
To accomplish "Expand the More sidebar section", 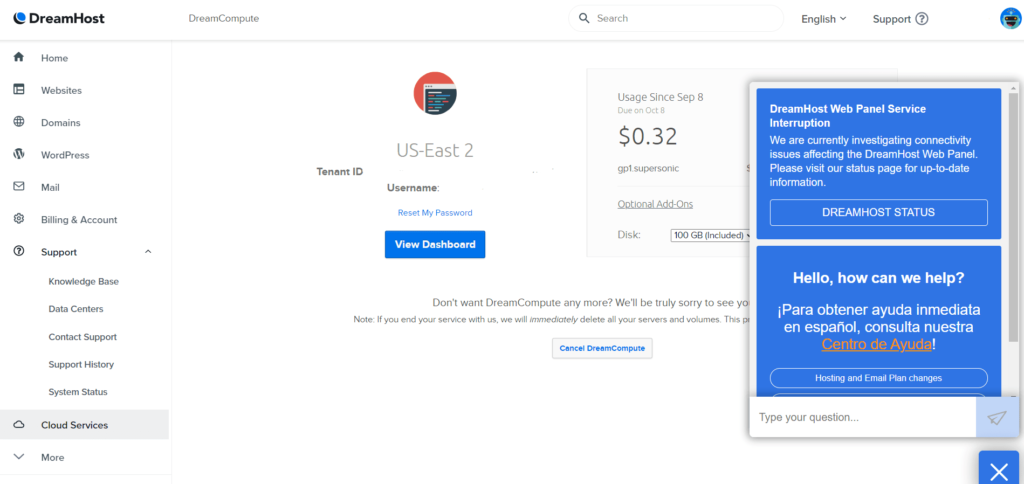I will coord(19,457).
